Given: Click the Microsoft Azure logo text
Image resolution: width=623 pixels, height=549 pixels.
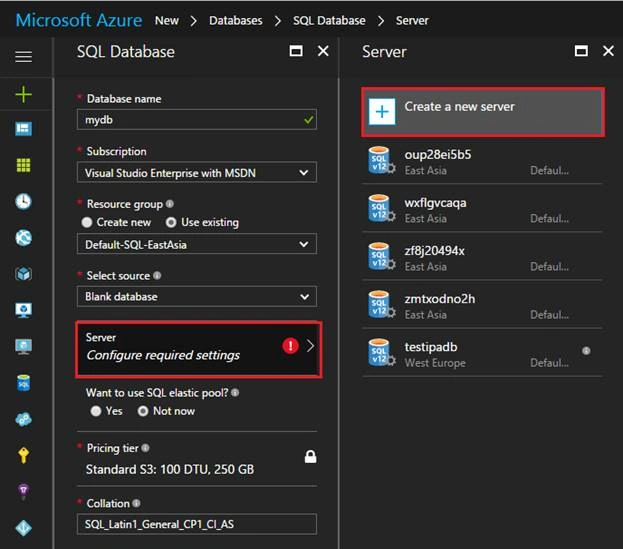Looking at the screenshot, I should pyautogui.click(x=79, y=20).
